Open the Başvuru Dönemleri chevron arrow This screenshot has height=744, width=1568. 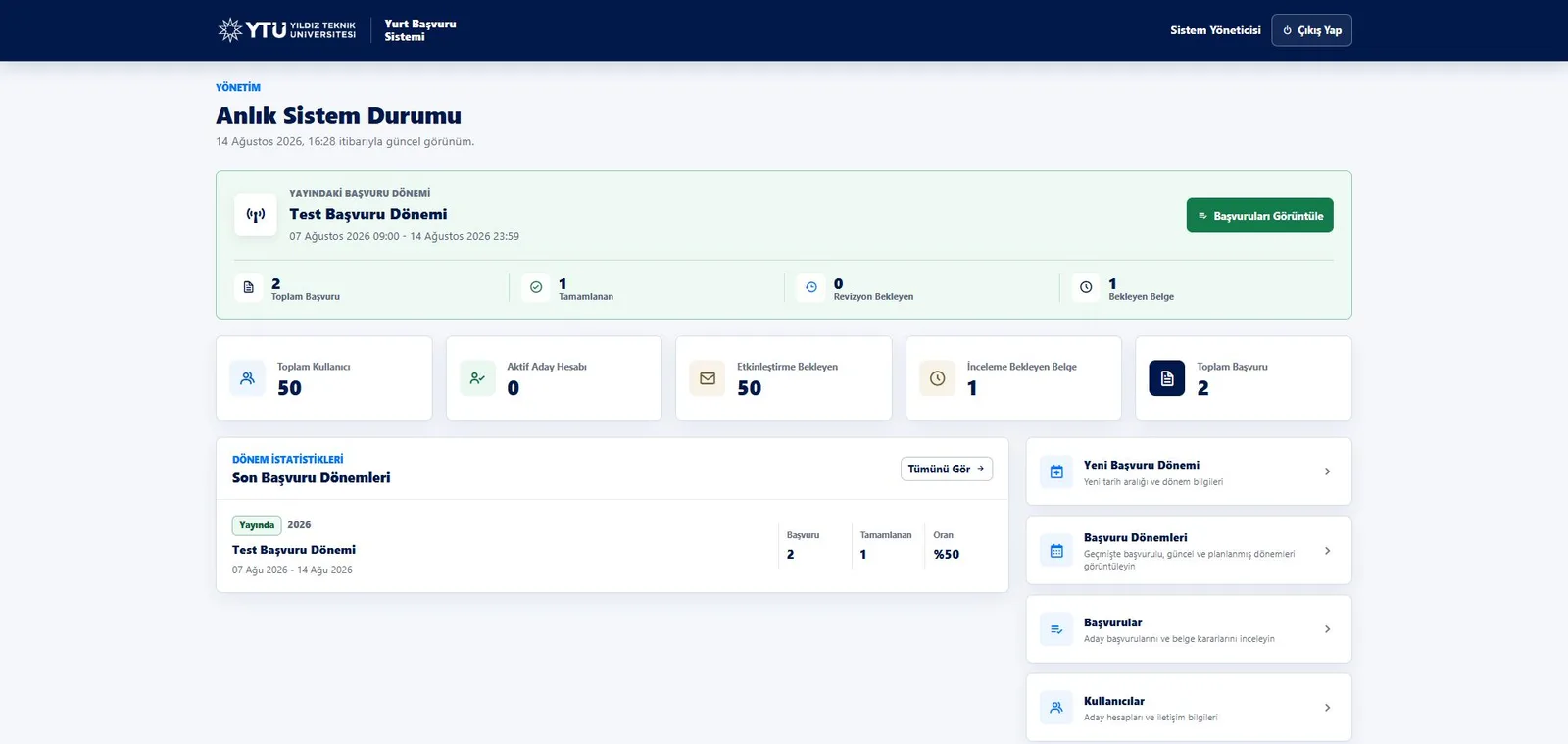[1327, 551]
